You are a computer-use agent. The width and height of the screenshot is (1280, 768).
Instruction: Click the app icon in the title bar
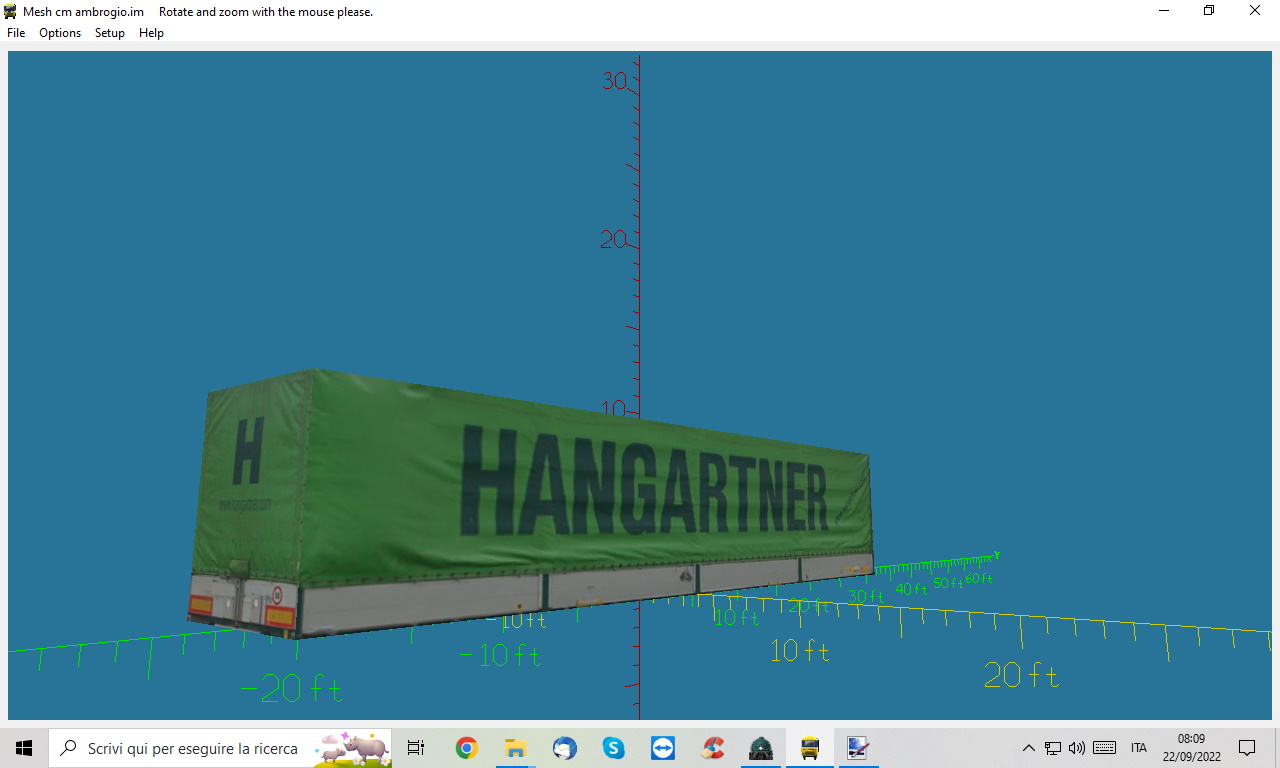(x=11, y=11)
